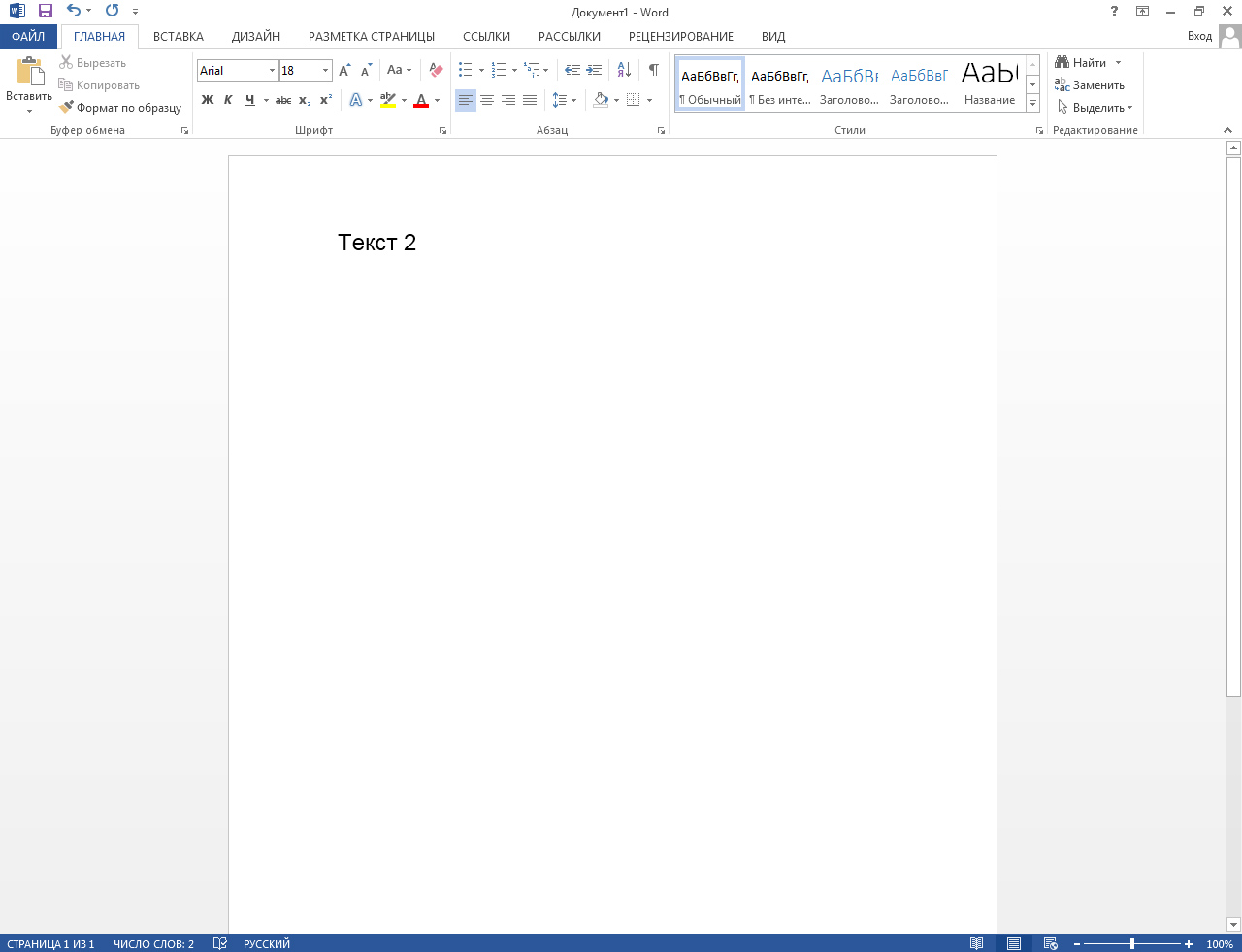Image resolution: width=1242 pixels, height=952 pixels.
Task: Open the ФАЙЛ tab
Action: pyautogui.click(x=28, y=37)
